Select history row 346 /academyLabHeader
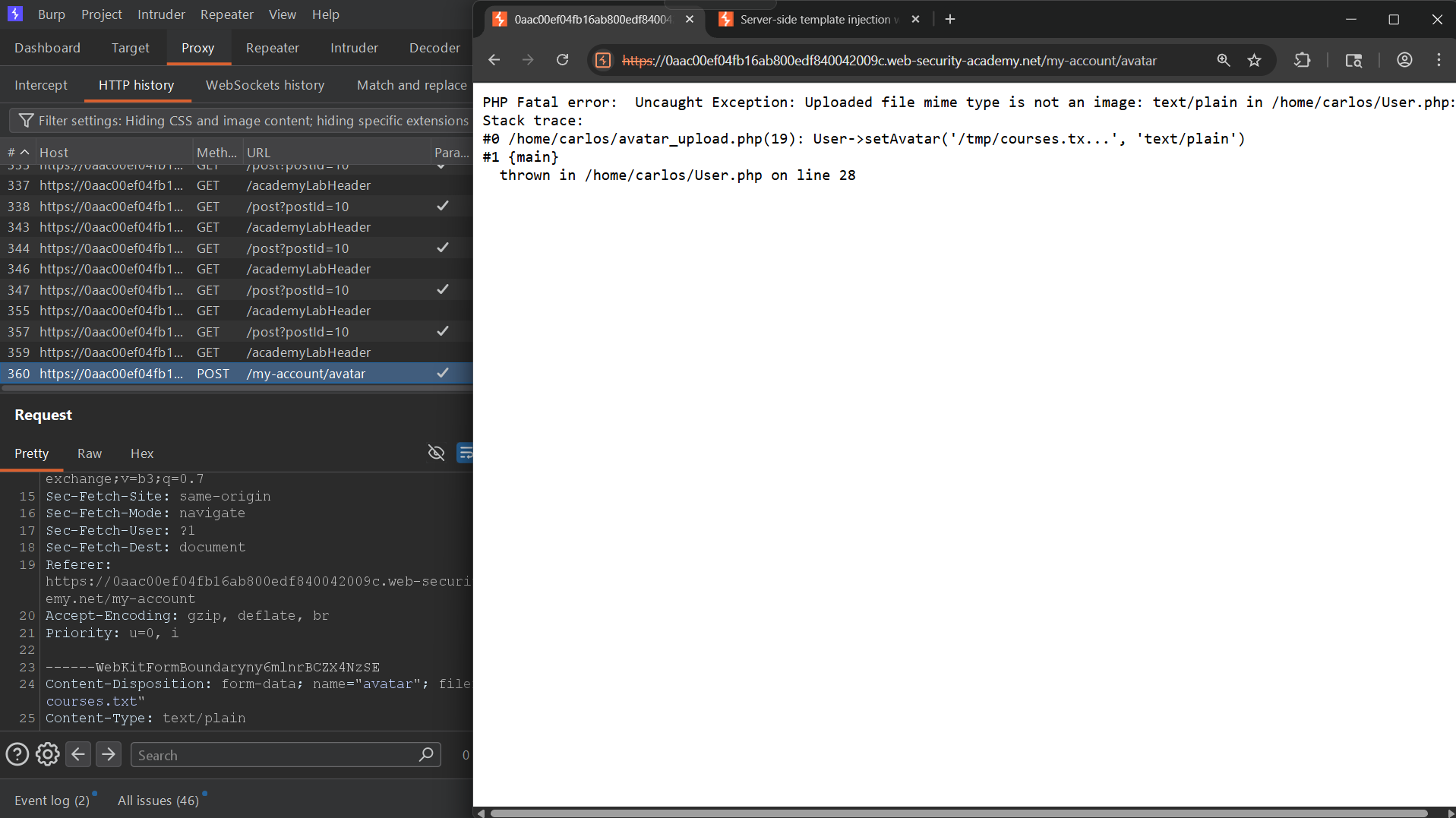The image size is (1456, 818). click(x=236, y=269)
